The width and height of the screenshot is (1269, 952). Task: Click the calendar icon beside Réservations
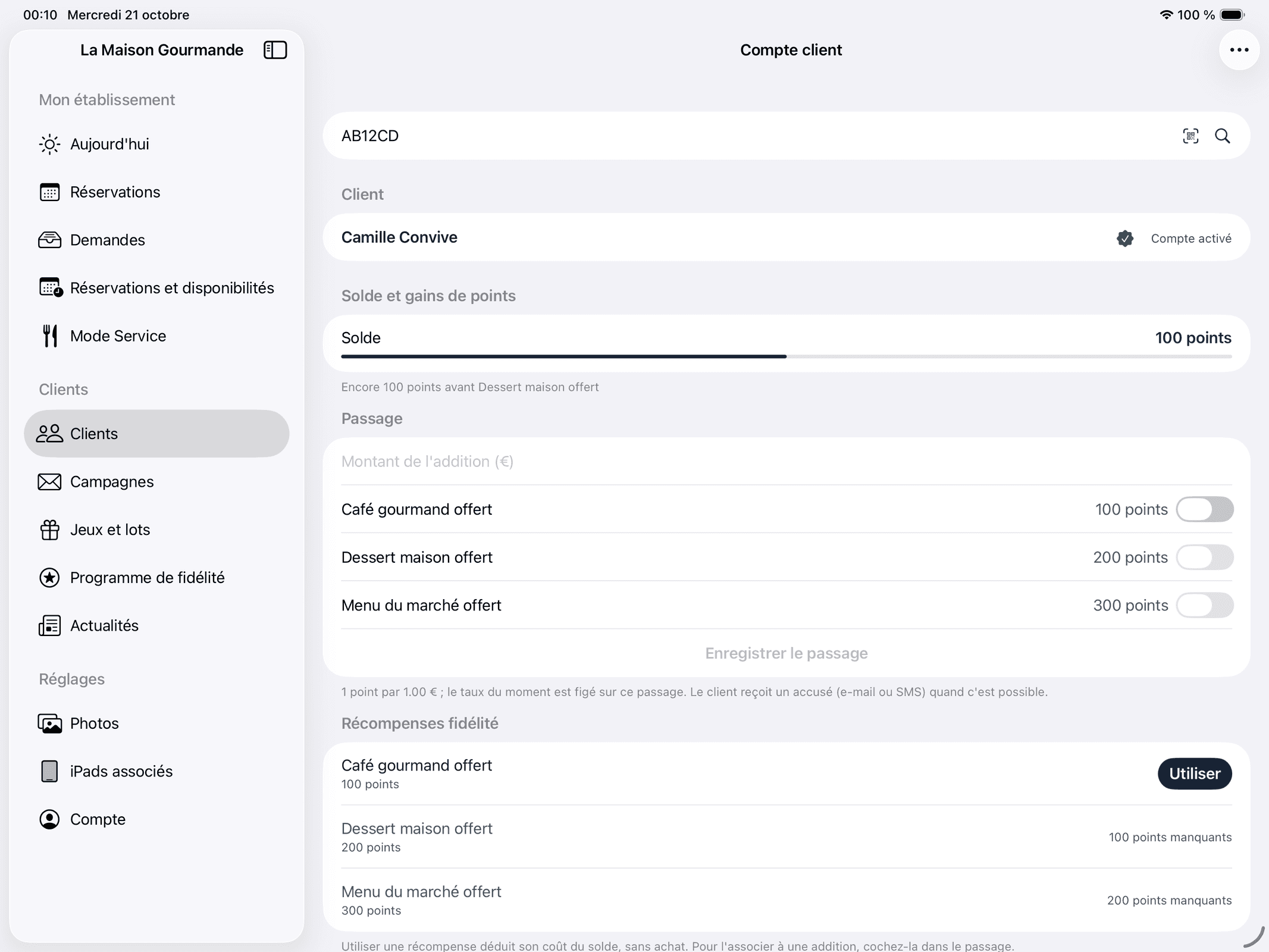click(49, 192)
